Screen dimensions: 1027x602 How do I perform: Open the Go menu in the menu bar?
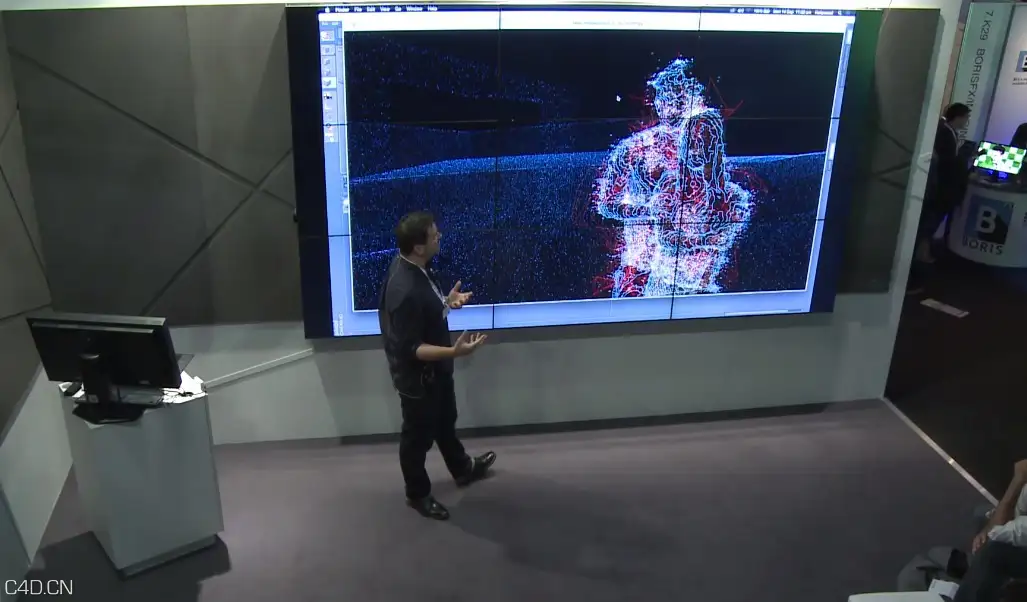tap(398, 9)
